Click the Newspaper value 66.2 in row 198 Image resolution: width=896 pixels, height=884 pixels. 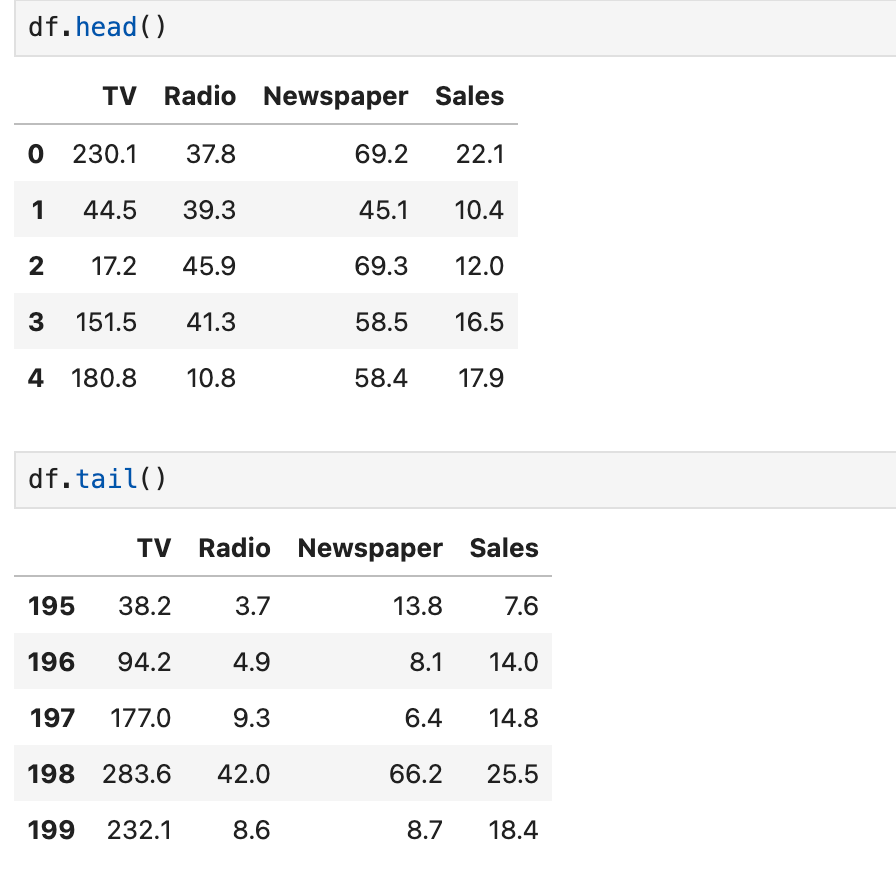point(417,774)
